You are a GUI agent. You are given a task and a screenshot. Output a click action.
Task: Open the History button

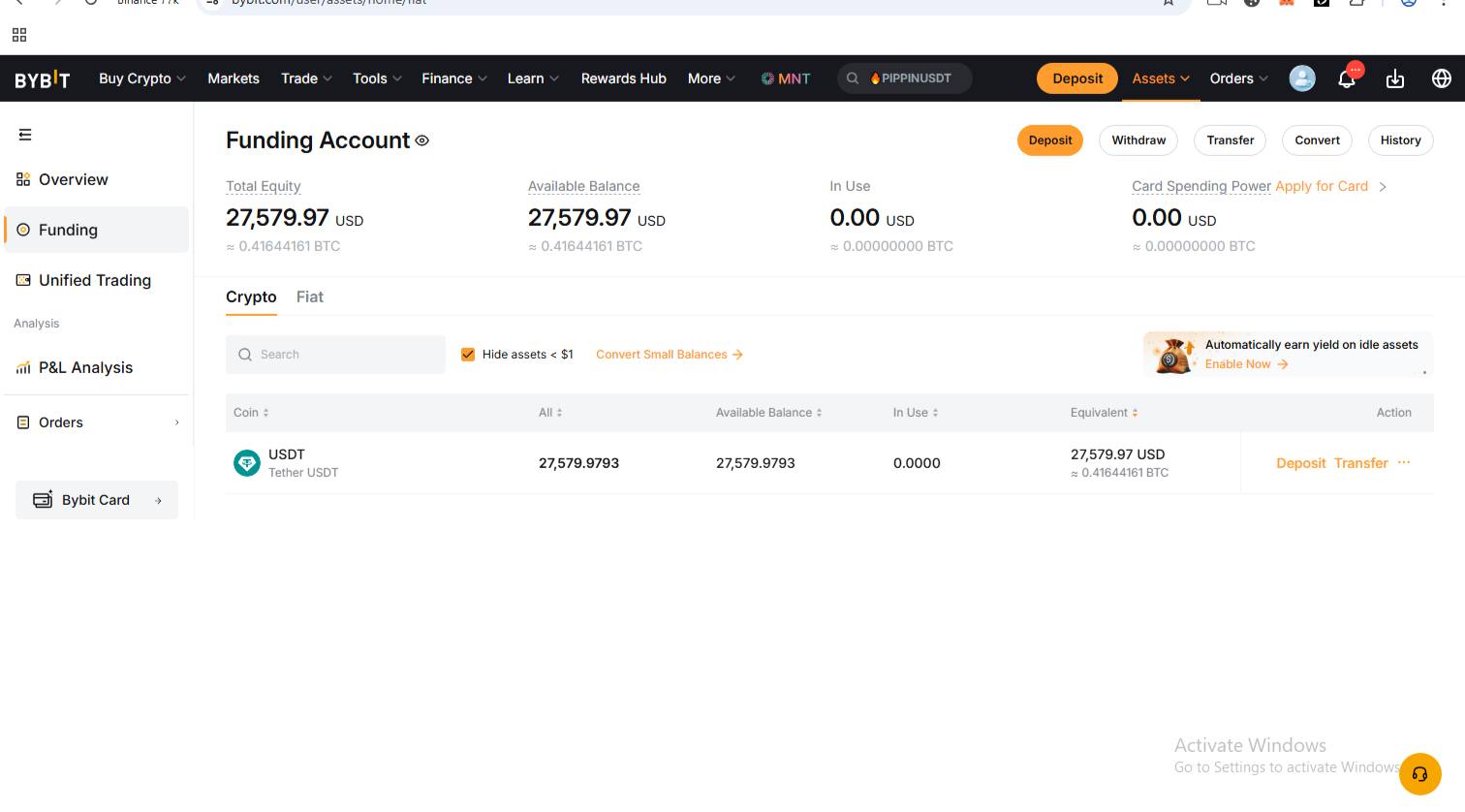(x=1401, y=141)
